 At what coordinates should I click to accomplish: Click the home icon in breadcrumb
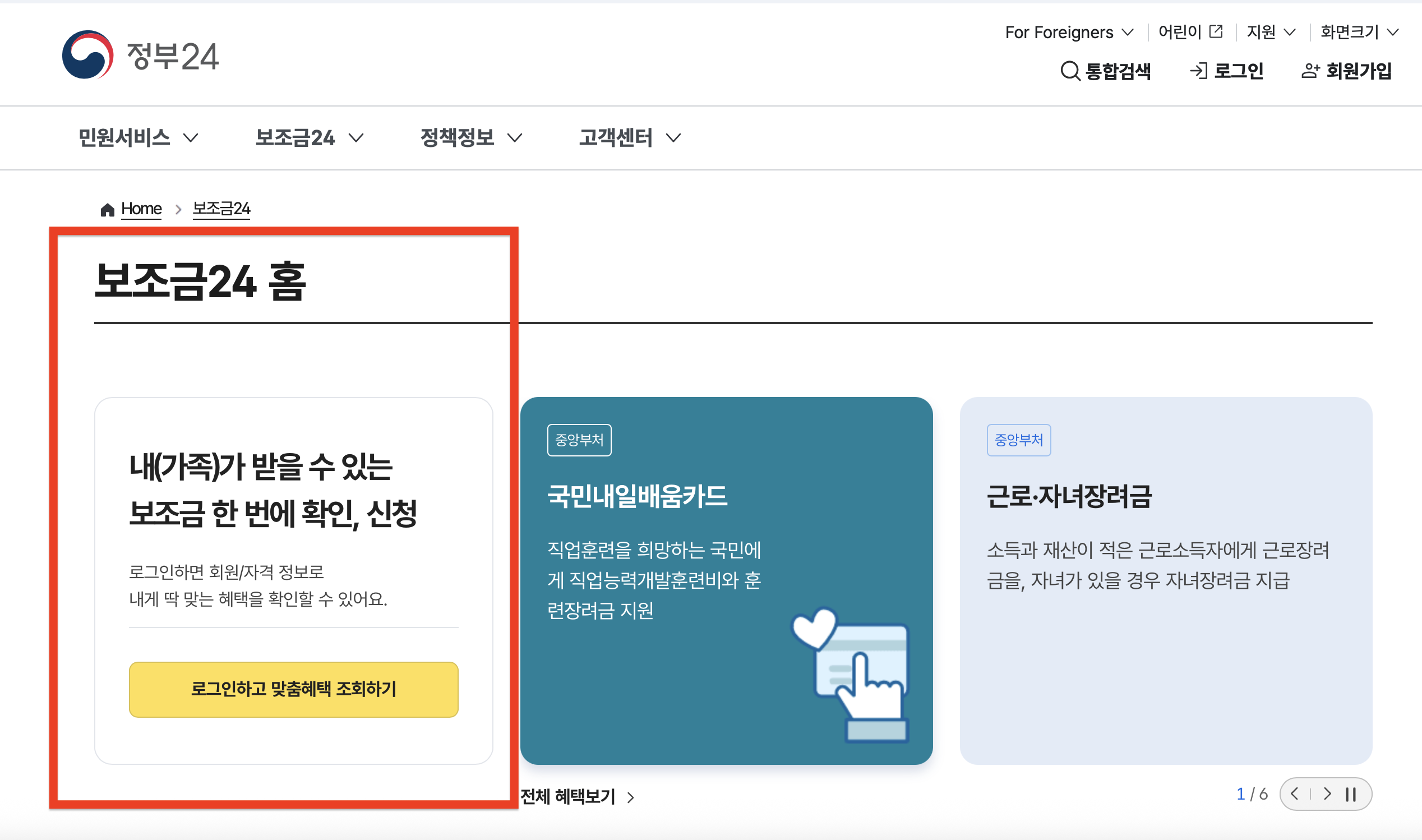[x=108, y=210]
